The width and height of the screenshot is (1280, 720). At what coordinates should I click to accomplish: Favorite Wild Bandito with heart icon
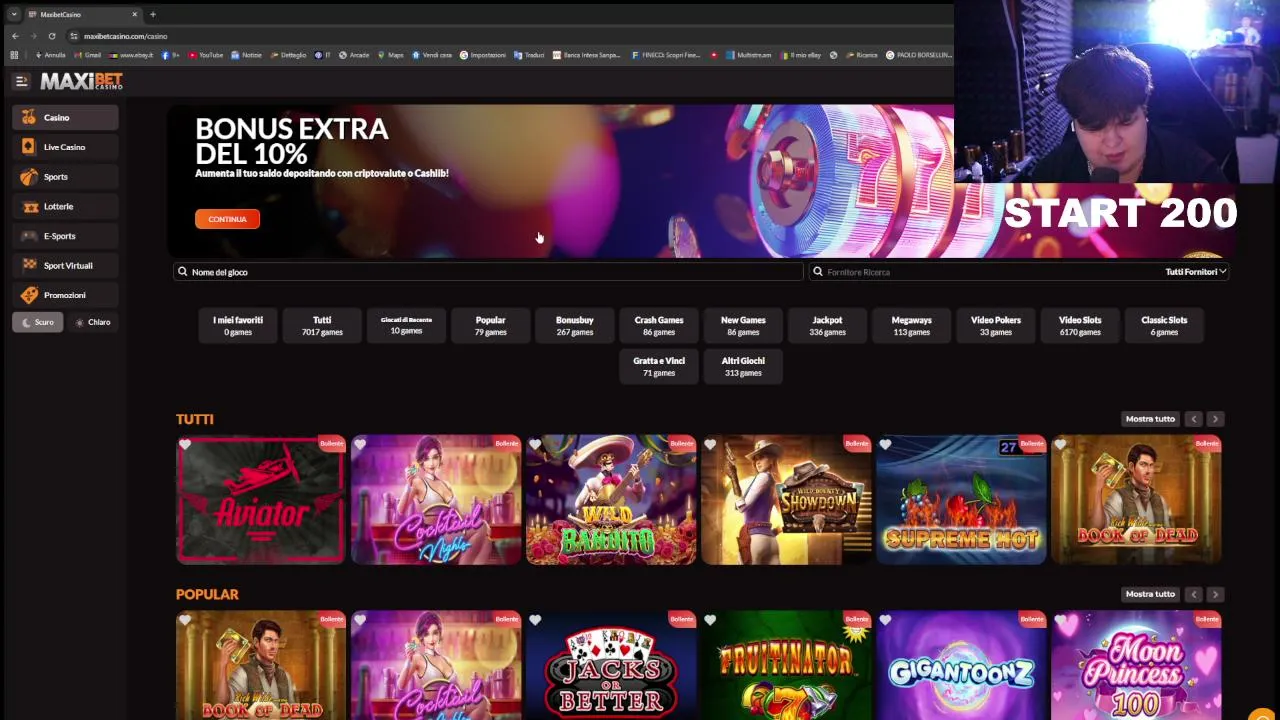pos(535,445)
